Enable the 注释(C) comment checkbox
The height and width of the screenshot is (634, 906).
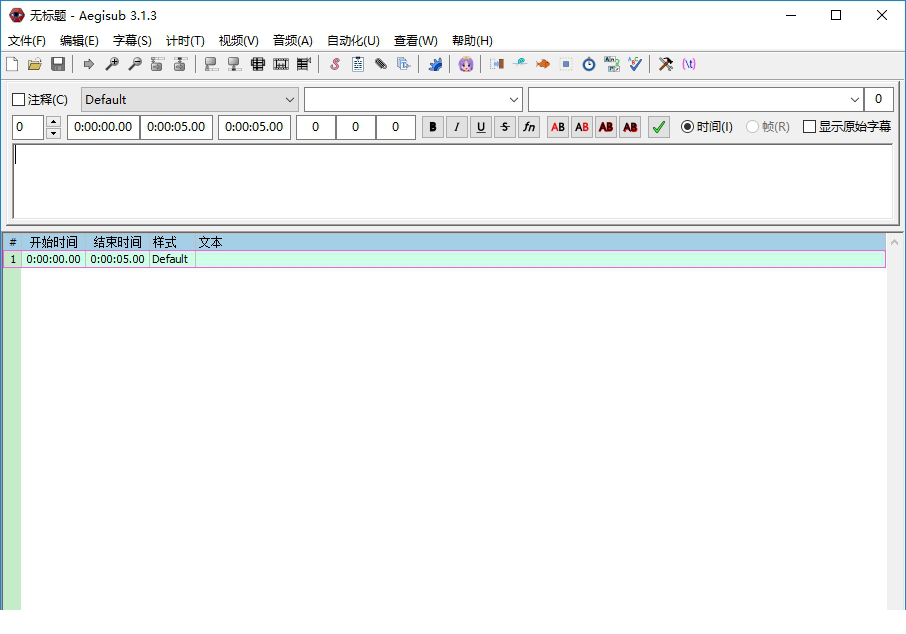click(x=18, y=100)
